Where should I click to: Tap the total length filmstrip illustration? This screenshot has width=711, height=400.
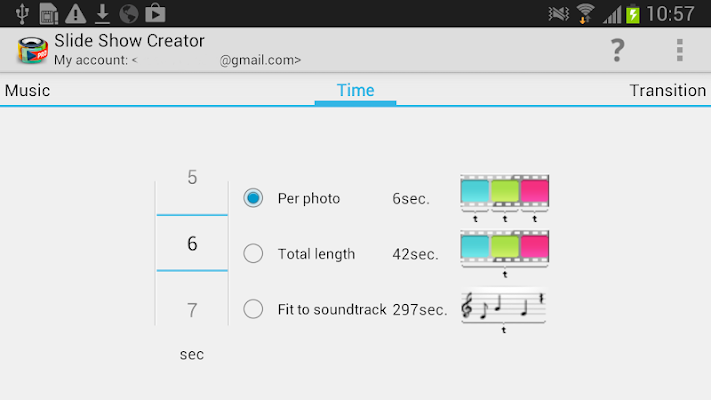(x=505, y=254)
